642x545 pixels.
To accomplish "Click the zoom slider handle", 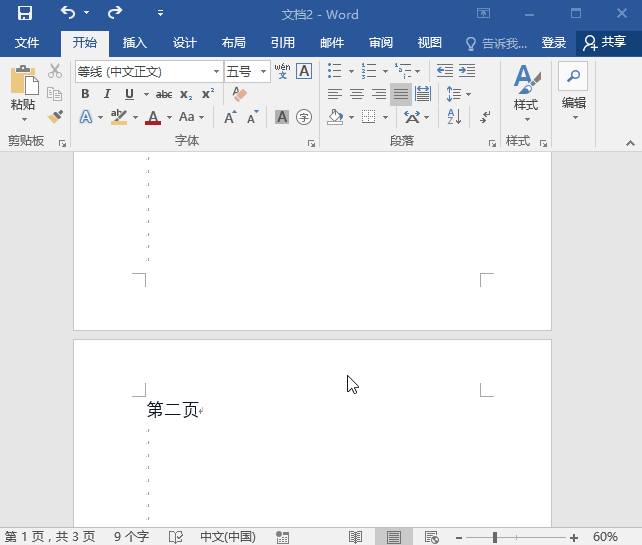I will tap(495, 538).
